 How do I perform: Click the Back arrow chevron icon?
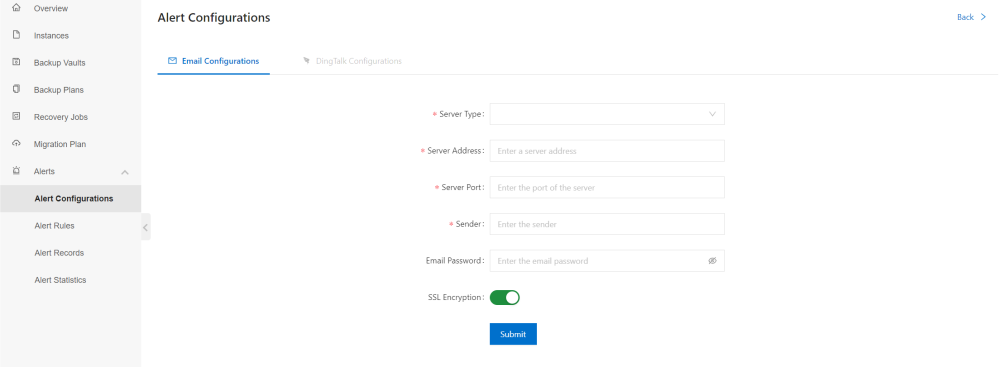pos(983,17)
